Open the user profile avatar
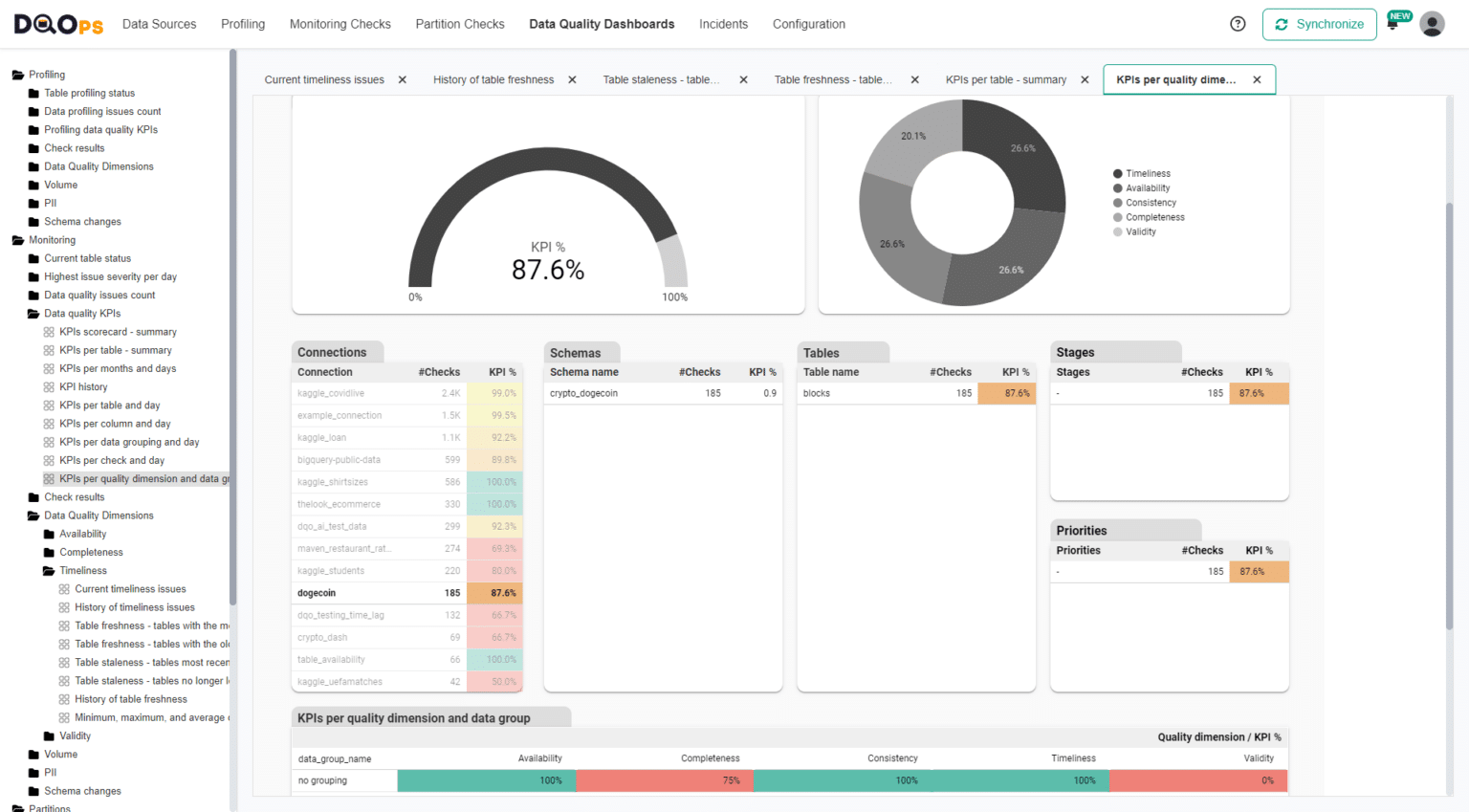This screenshot has width=1469, height=812. [x=1432, y=24]
